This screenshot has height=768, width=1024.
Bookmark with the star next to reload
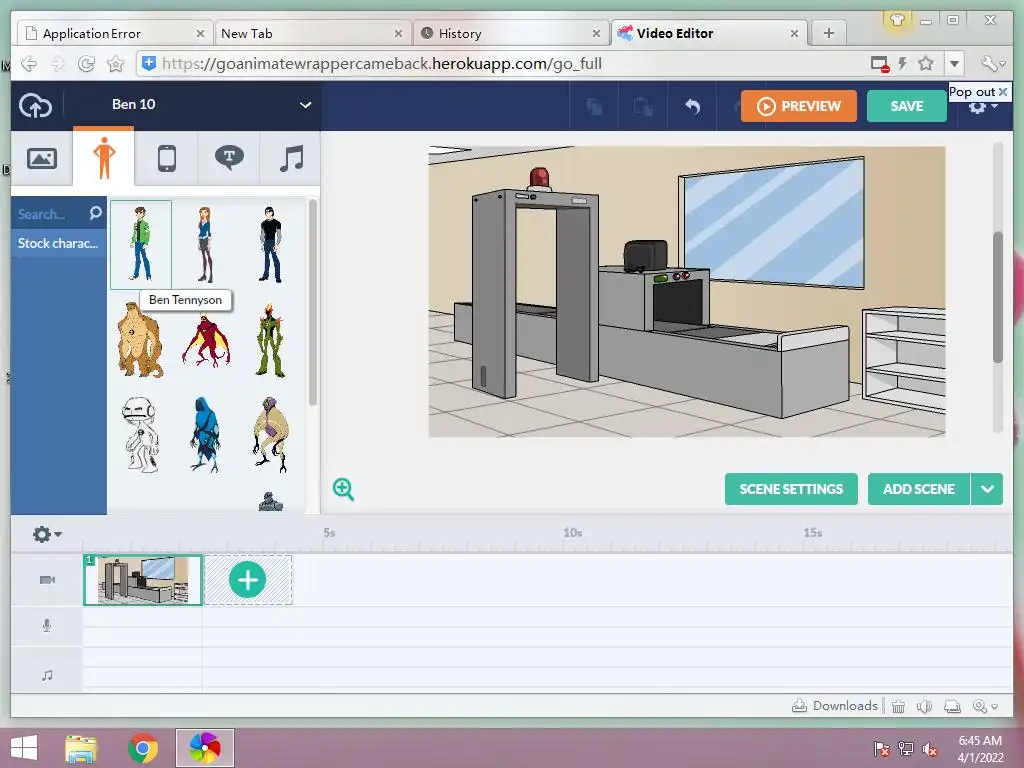coord(116,64)
